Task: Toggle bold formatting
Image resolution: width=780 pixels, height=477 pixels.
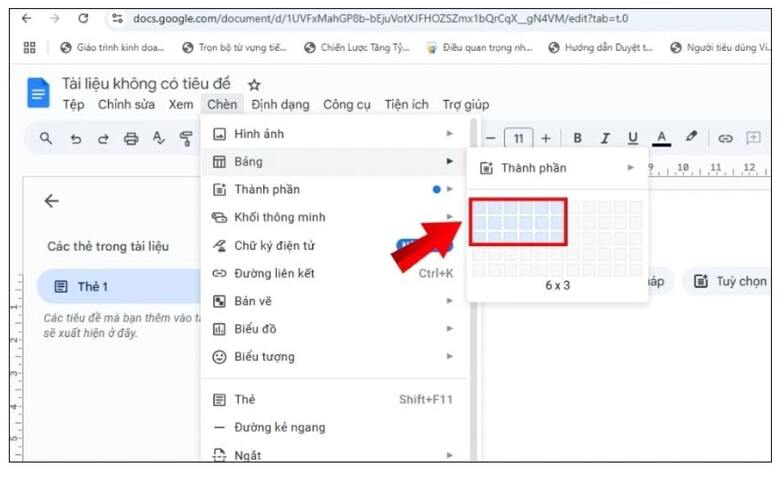Action: pyautogui.click(x=577, y=138)
